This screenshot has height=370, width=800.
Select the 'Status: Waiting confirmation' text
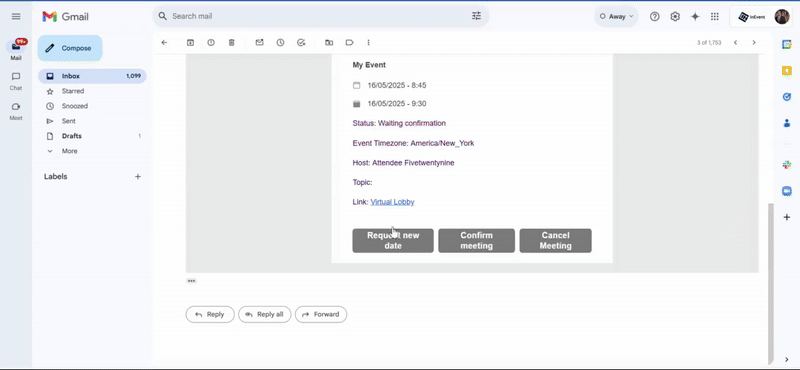click(x=399, y=124)
